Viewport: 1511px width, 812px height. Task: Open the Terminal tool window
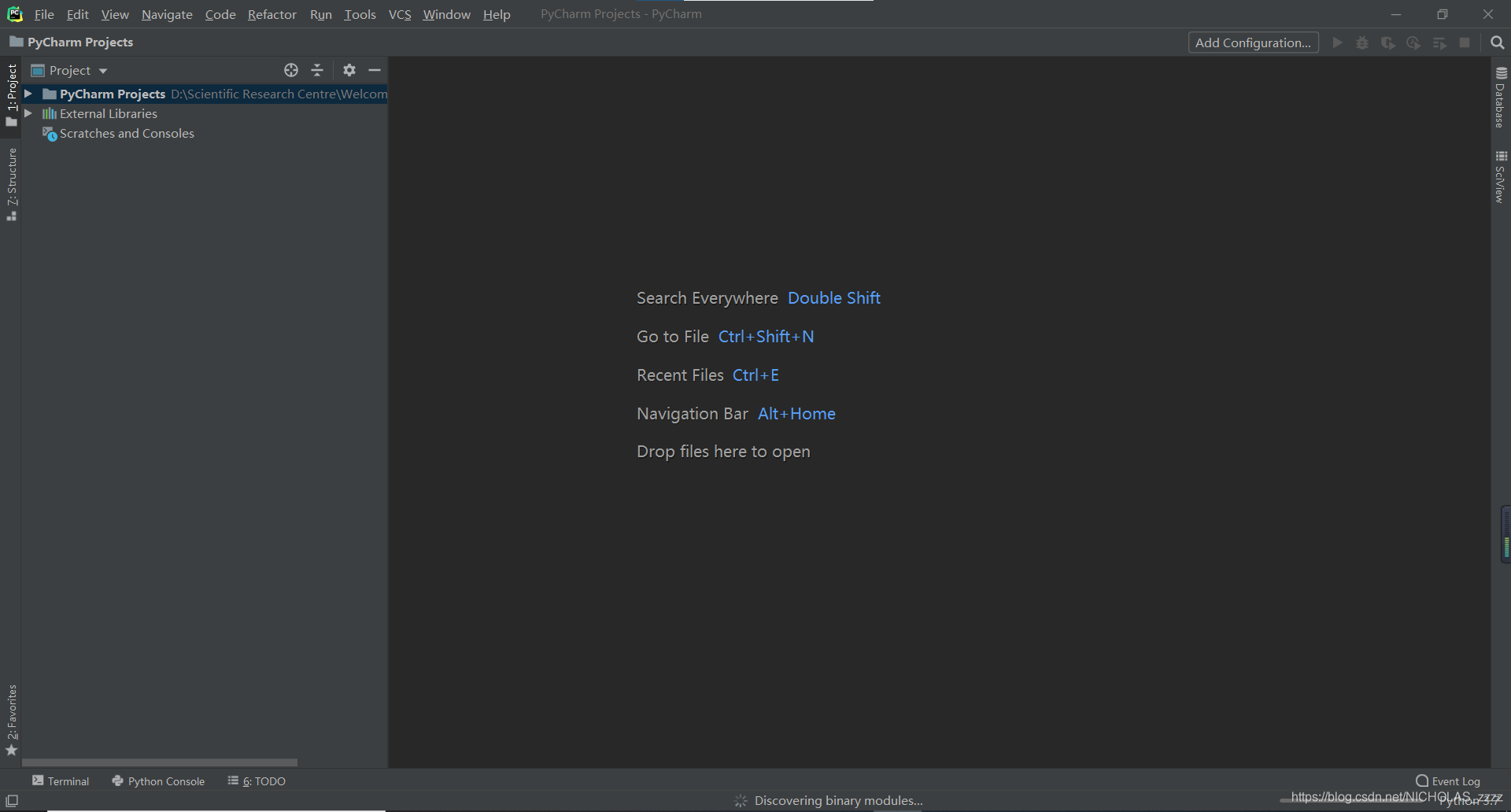click(x=61, y=781)
